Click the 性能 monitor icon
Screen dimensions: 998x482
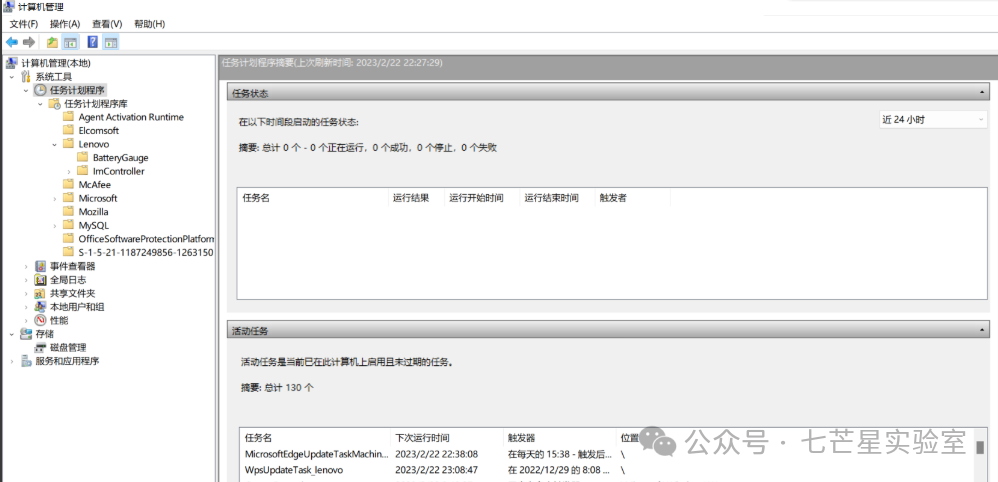(41, 320)
